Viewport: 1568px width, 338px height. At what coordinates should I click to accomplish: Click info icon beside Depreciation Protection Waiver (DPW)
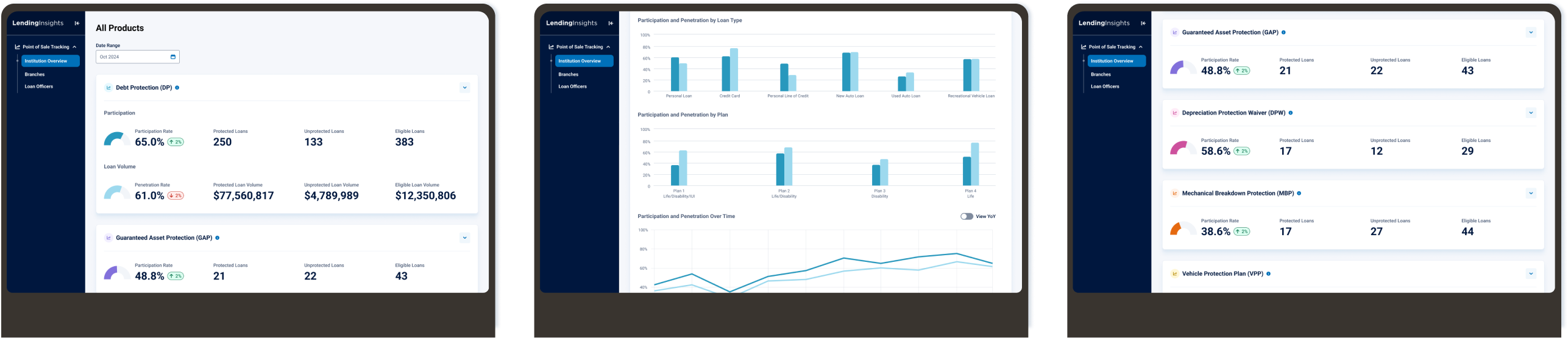coord(1291,113)
